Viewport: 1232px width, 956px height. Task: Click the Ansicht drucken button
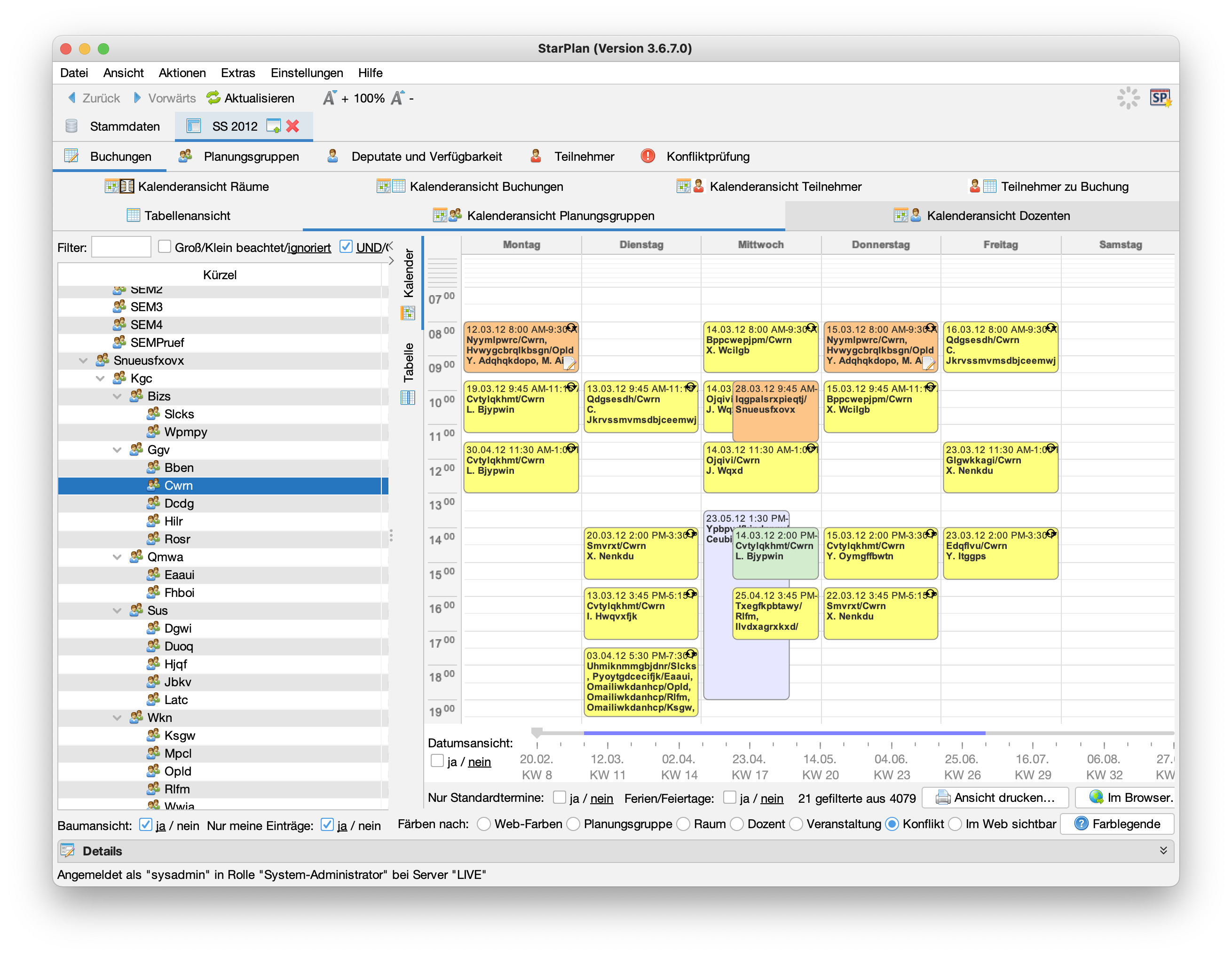pos(995,798)
